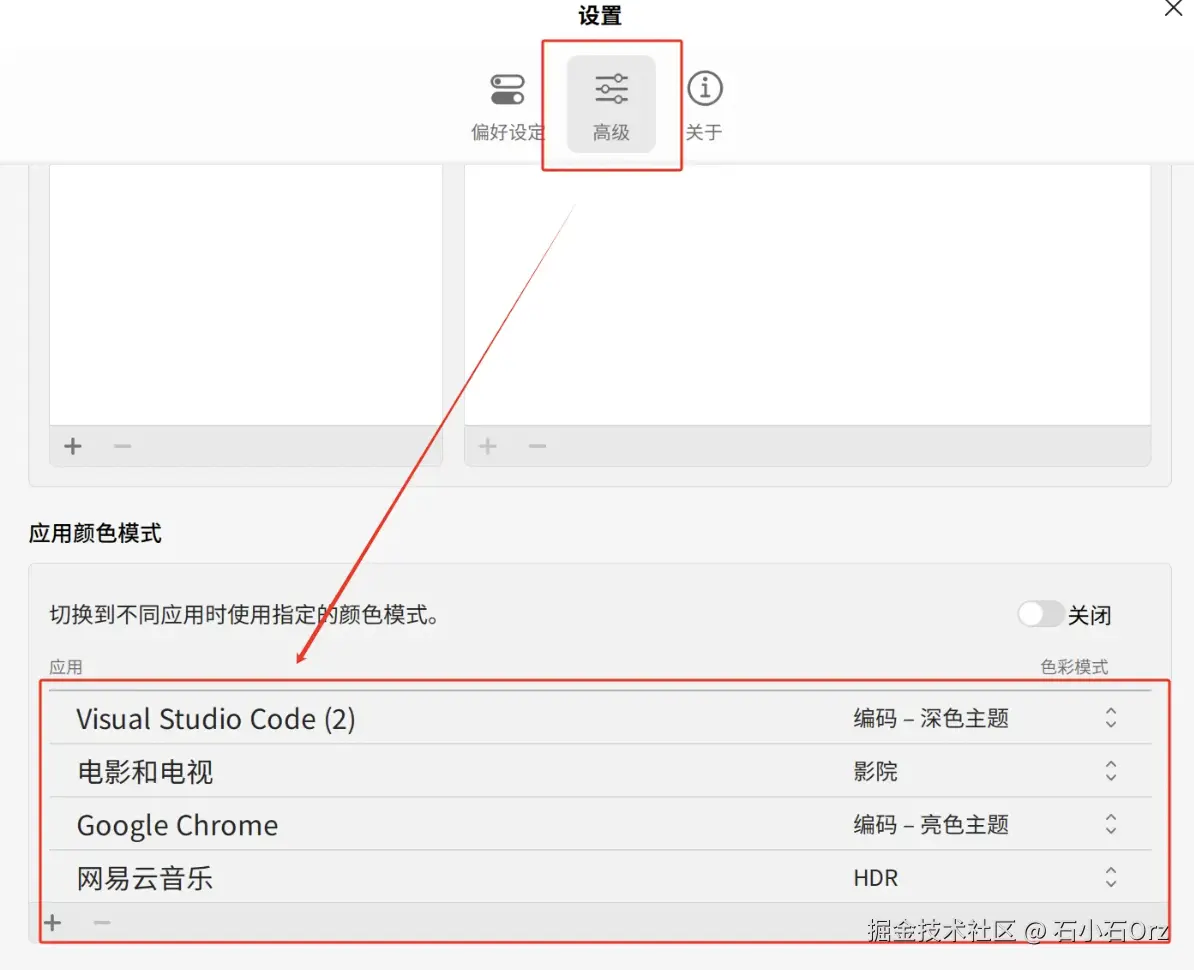The image size is (1194, 970).
Task: Open the 偏好设定 preferences tab
Action: [x=508, y=105]
